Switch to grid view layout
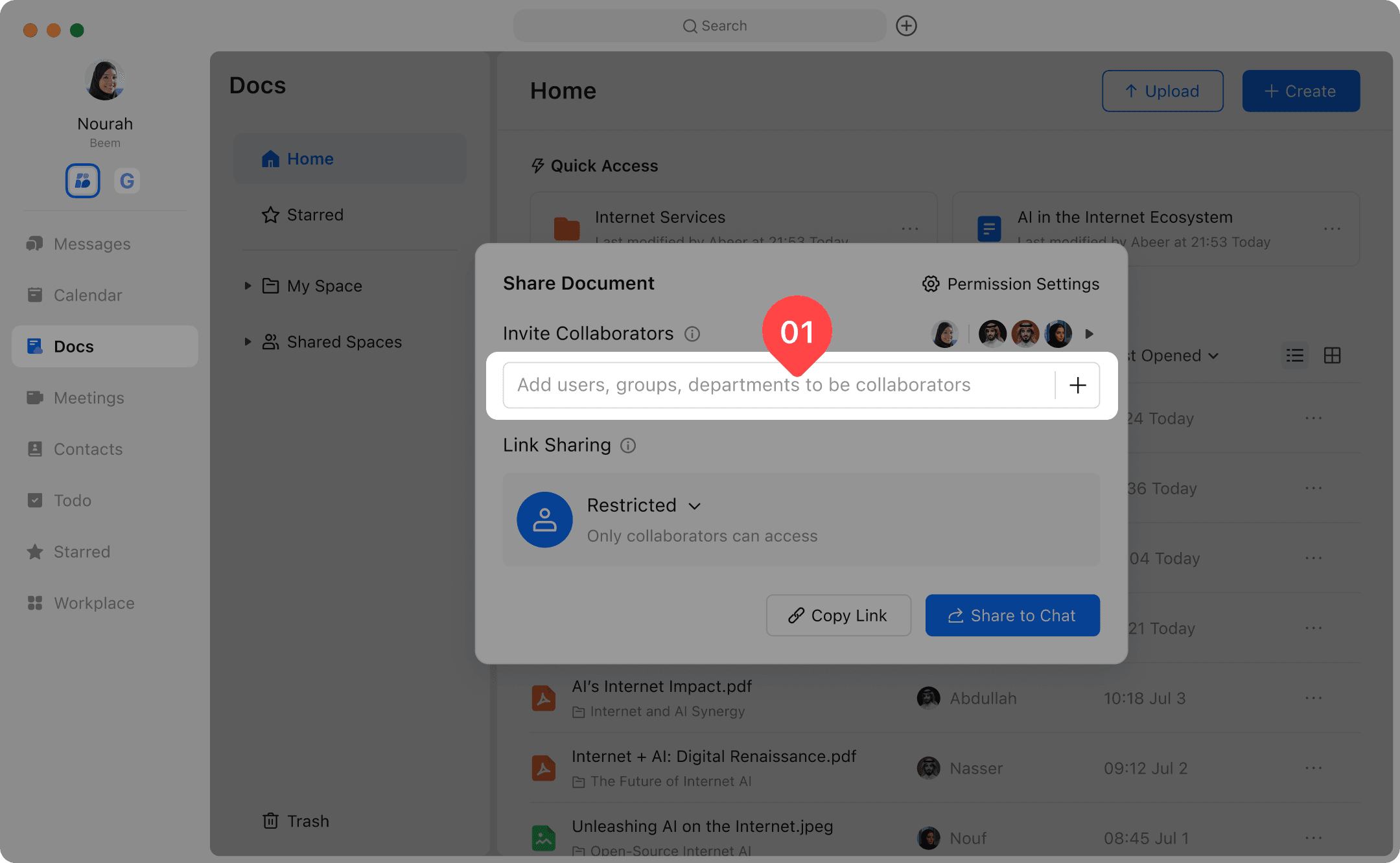 tap(1332, 356)
